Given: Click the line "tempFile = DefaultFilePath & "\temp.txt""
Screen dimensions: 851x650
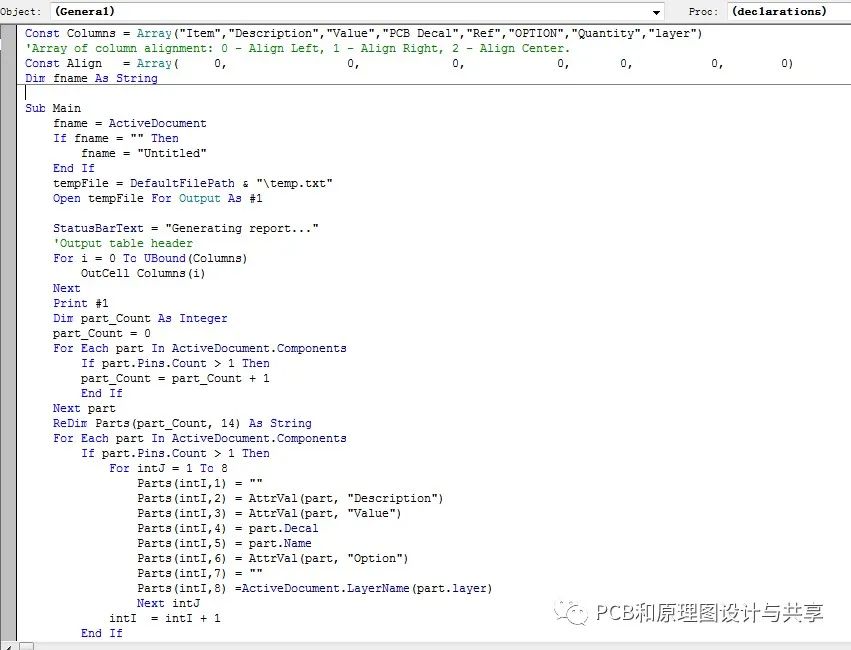Looking at the screenshot, I should click(x=193, y=183).
